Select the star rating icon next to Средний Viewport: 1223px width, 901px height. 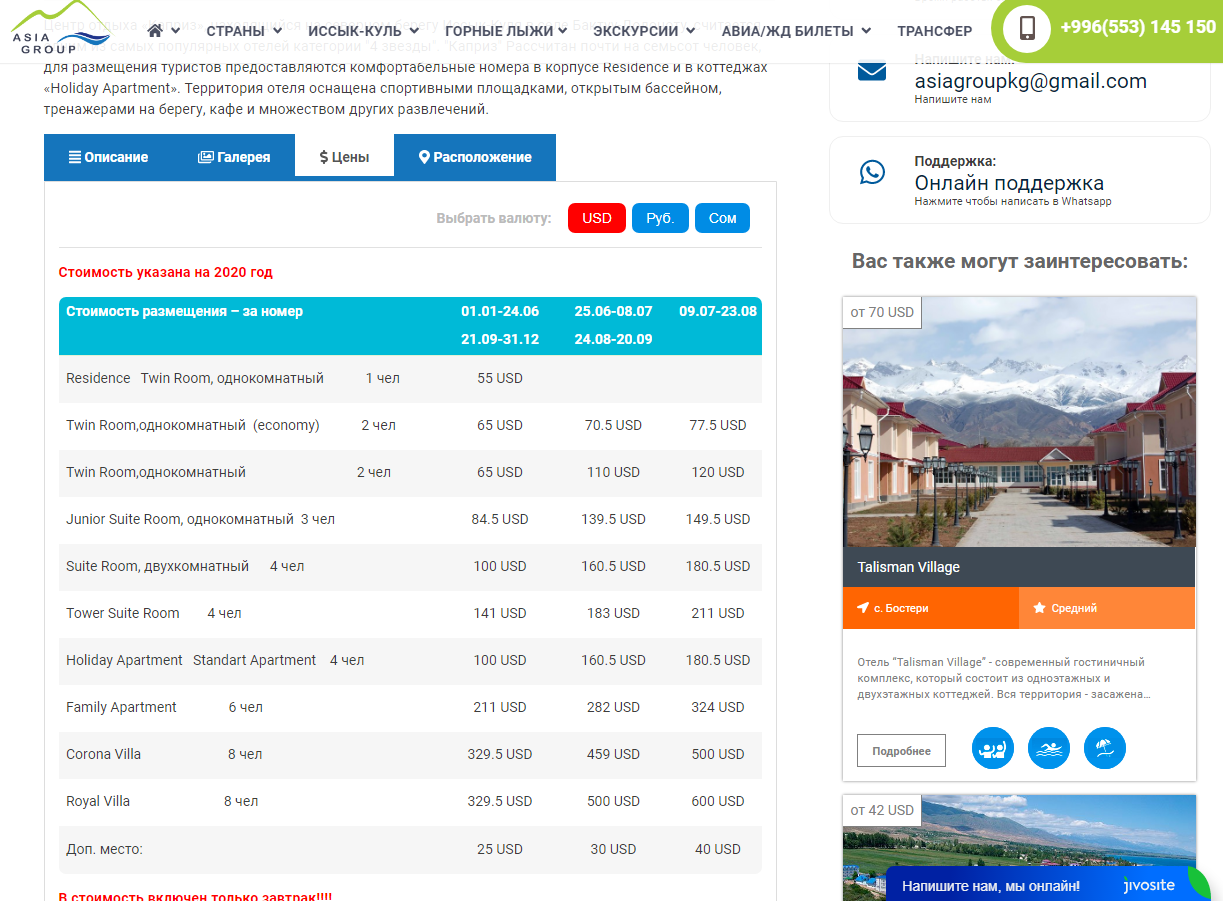[1039, 608]
